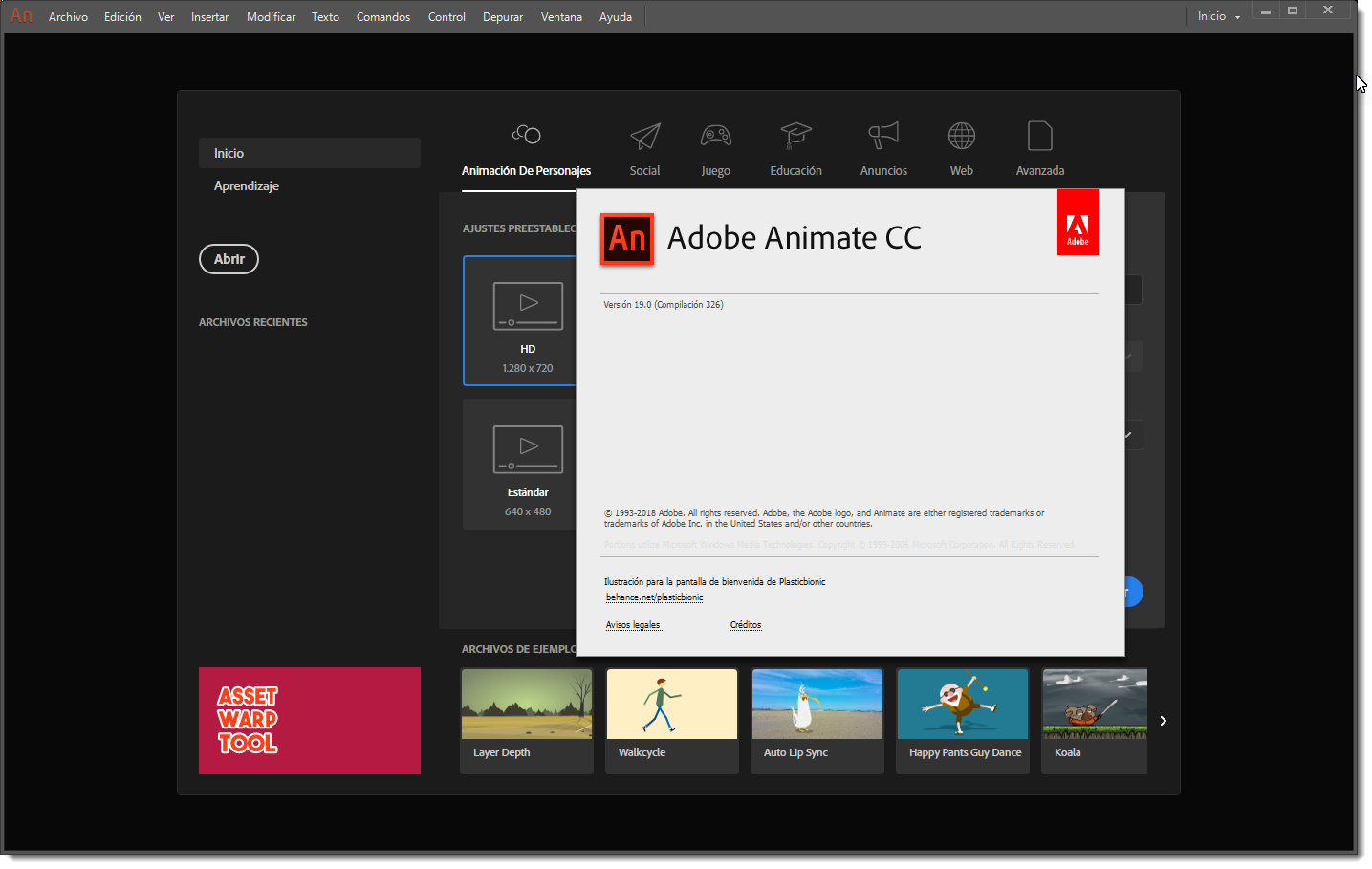Viewport: 1372px width, 869px height.
Task: Go to Inicio in the left sidebar
Action: point(310,153)
